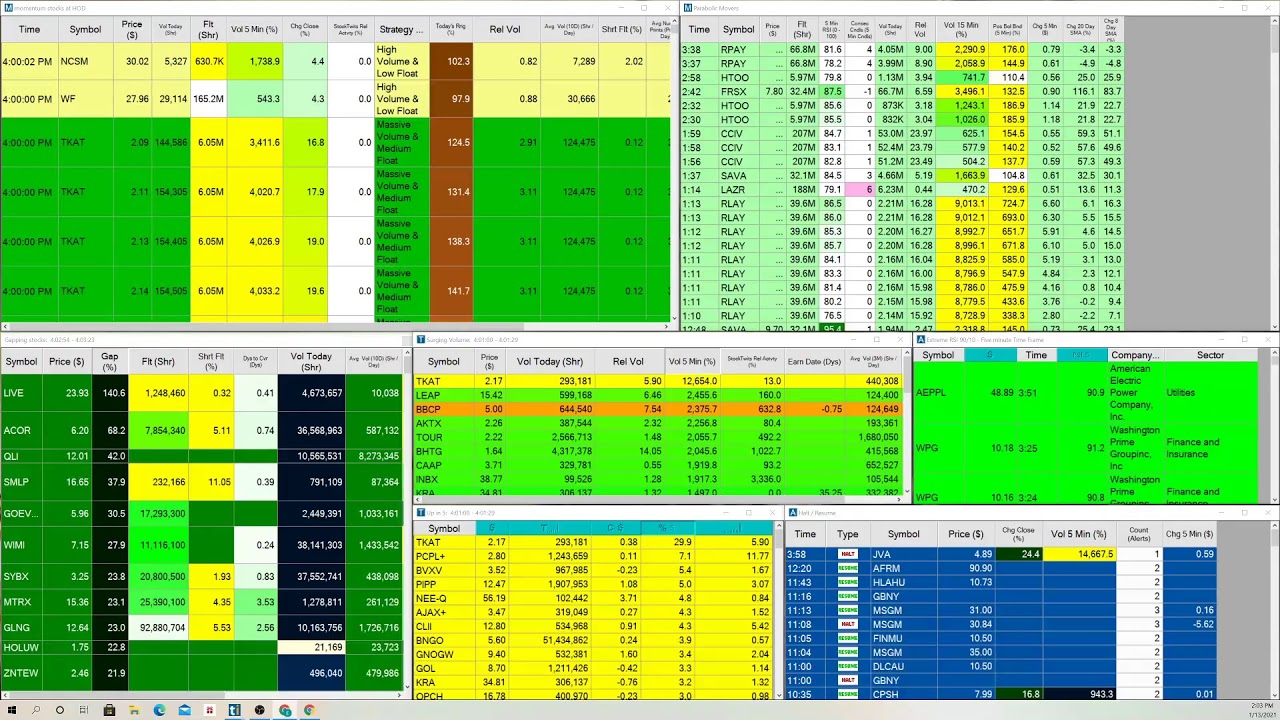
Task: Select AEPPL in the Extreme RSI window
Action: tap(931, 393)
